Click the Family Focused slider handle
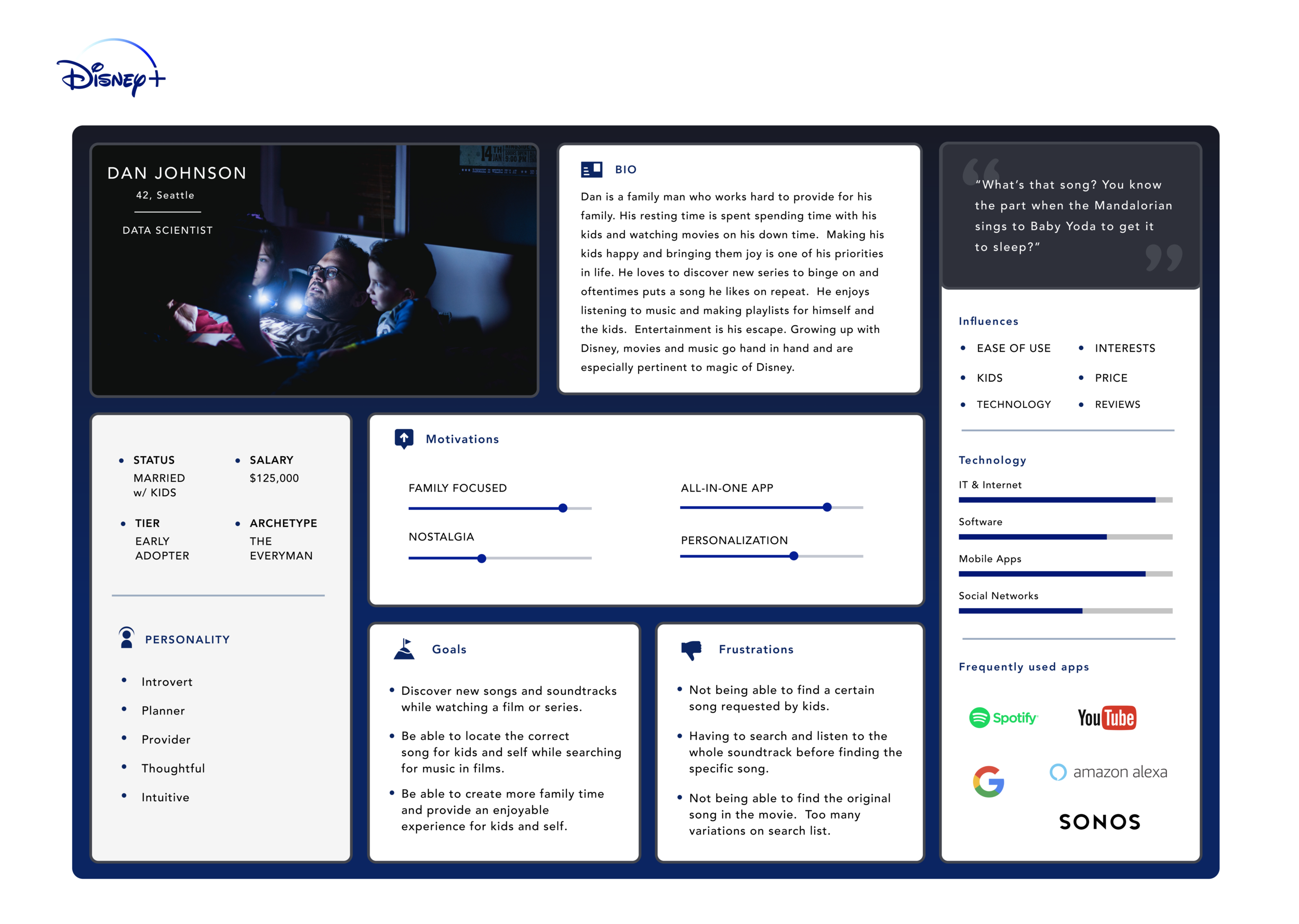 click(x=563, y=508)
